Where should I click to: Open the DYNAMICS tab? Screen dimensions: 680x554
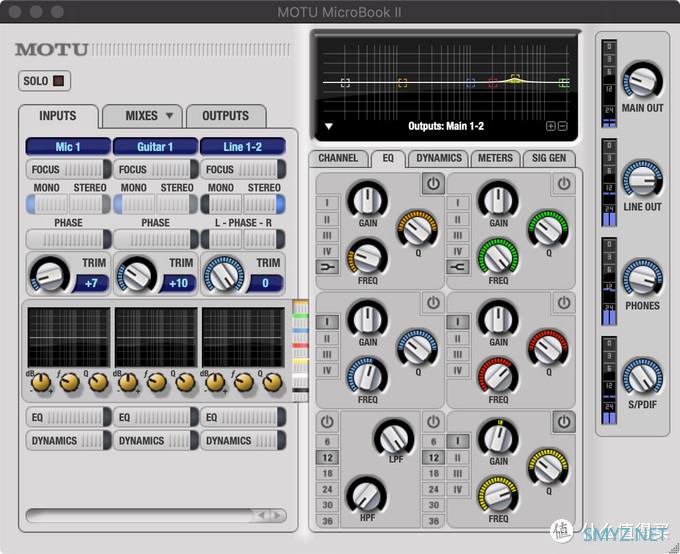pos(439,158)
